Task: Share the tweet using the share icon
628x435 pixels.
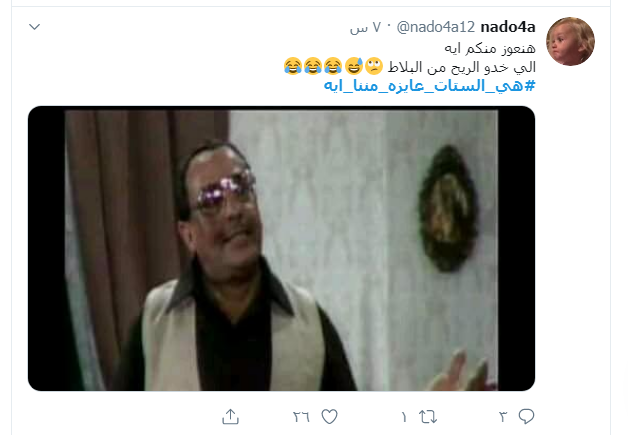Action: 230,417
